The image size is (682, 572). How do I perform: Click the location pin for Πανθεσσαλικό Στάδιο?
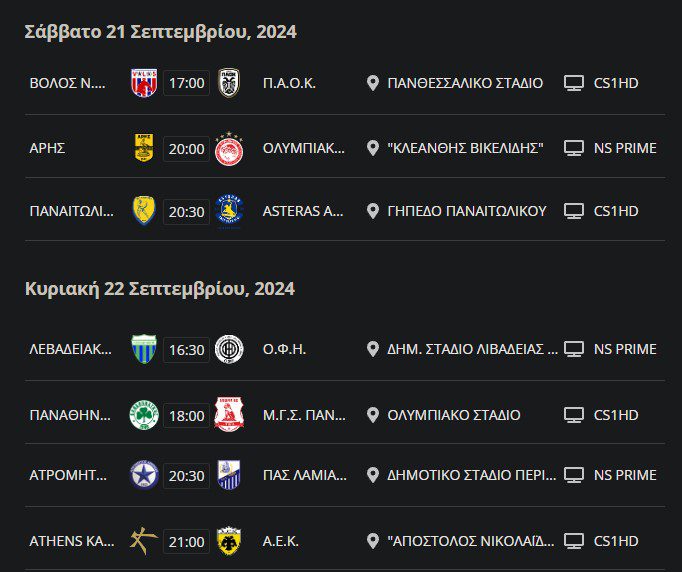coord(373,83)
